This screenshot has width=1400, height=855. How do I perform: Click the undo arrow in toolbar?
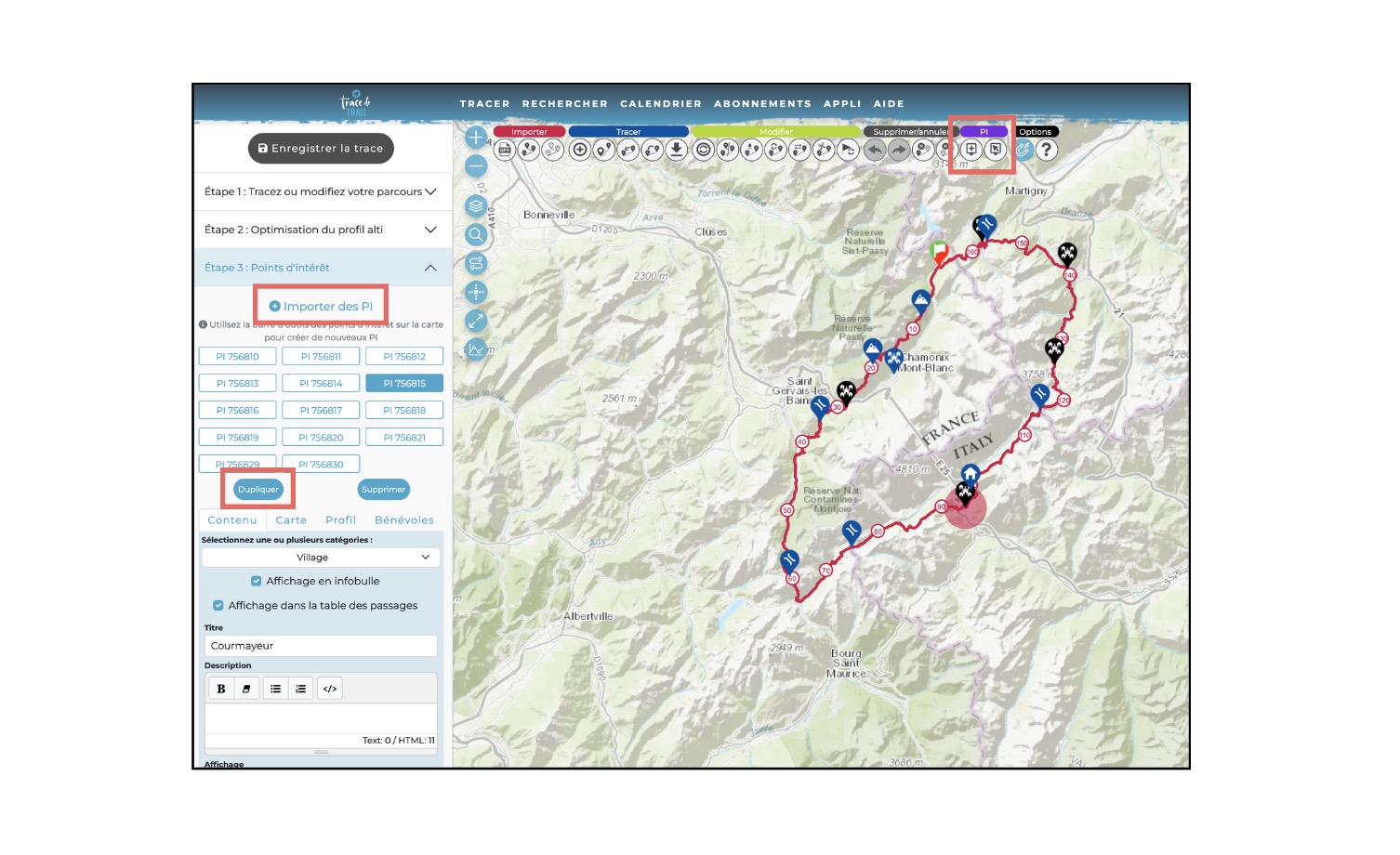coord(875,150)
